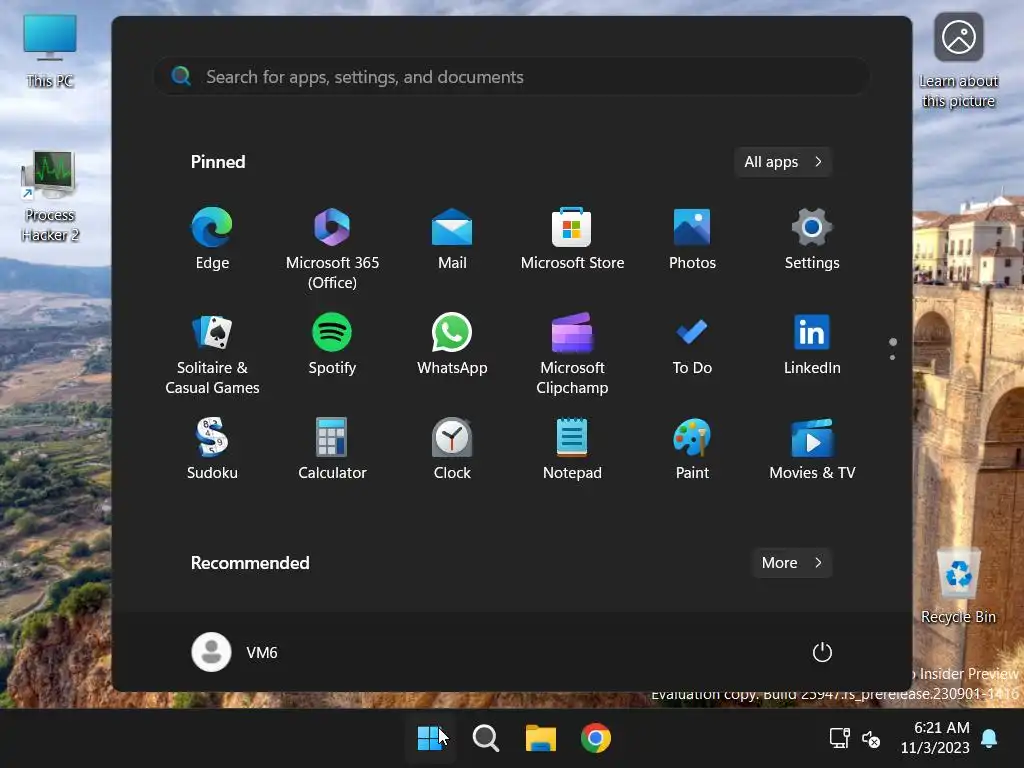1024x768 pixels.
Task: Show All apps list
Action: (x=783, y=162)
